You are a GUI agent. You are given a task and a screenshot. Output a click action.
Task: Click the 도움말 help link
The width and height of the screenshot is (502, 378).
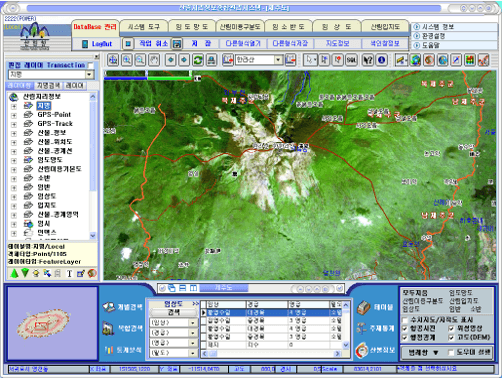click(x=431, y=45)
